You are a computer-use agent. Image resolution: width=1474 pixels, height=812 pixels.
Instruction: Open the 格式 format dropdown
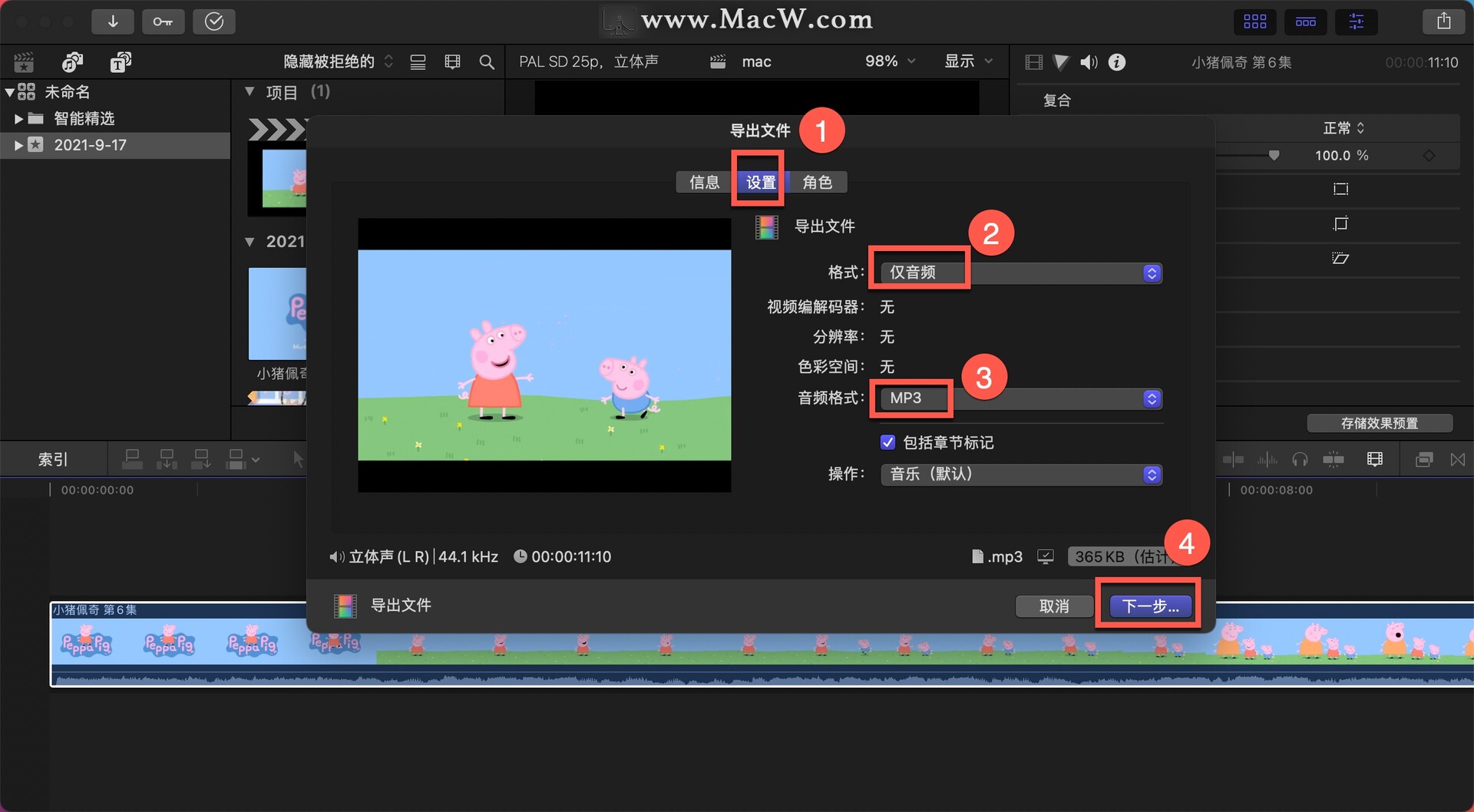[x=1021, y=273]
